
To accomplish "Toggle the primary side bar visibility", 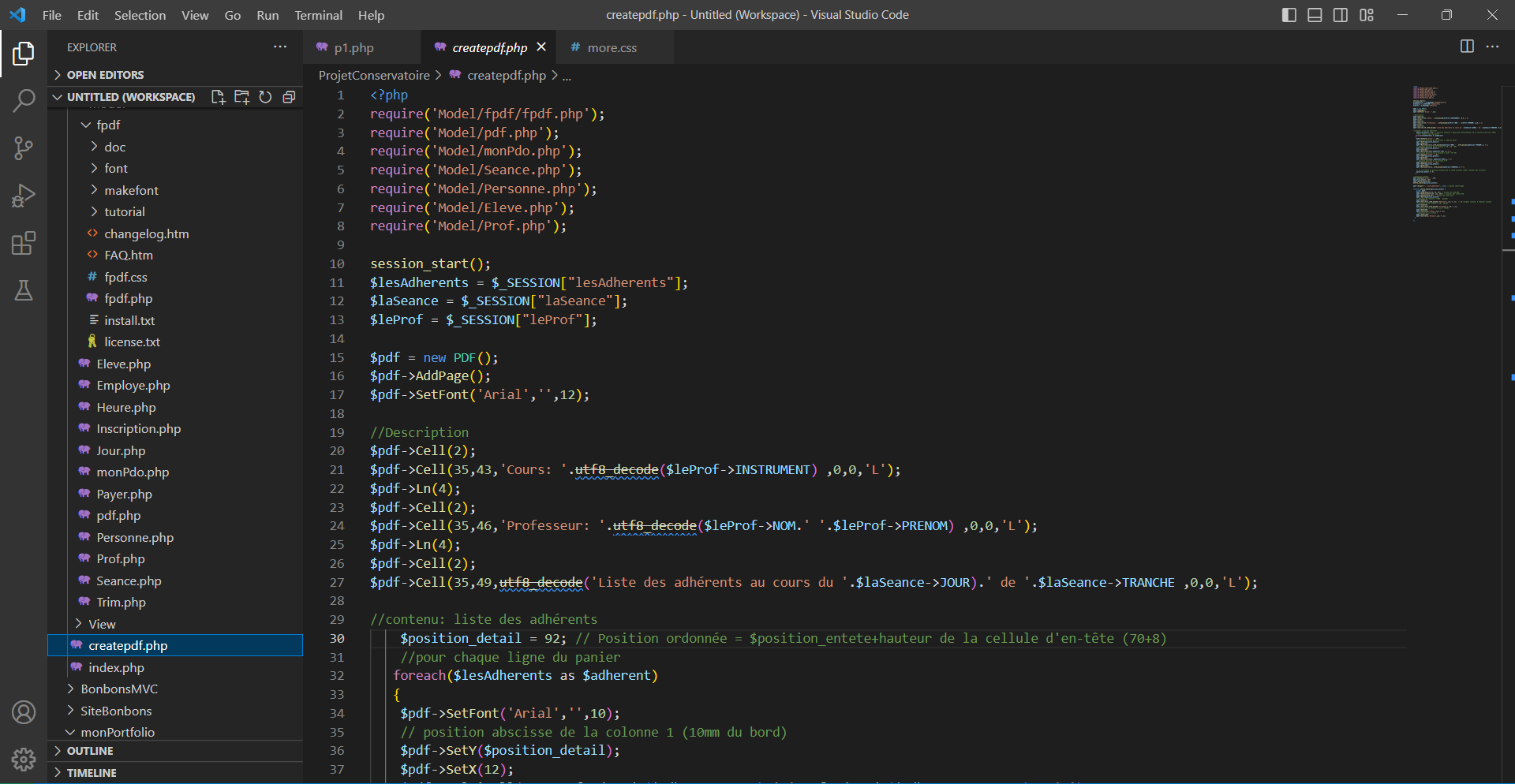I will (x=1289, y=15).
